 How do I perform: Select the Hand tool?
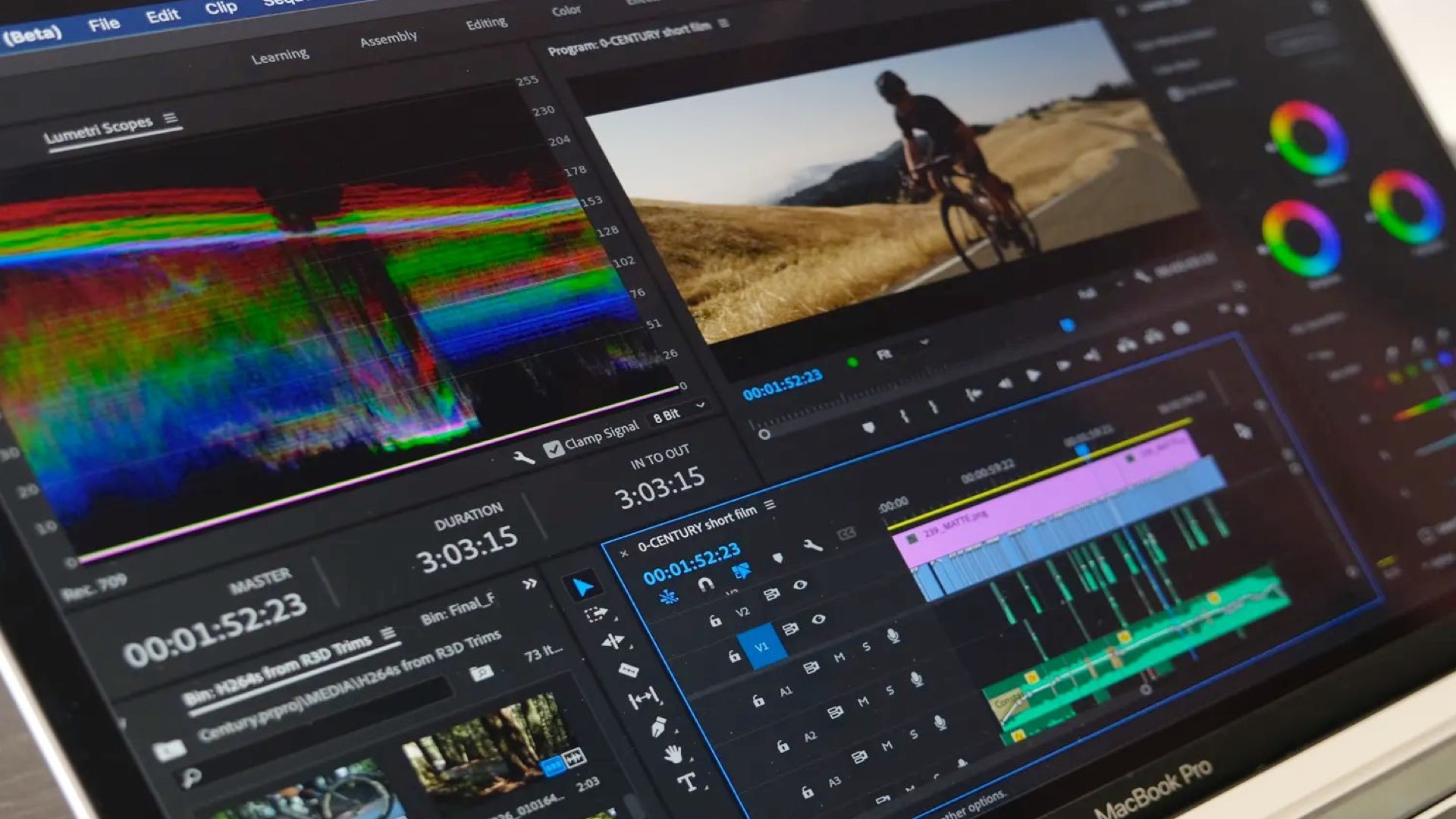pyautogui.click(x=673, y=754)
